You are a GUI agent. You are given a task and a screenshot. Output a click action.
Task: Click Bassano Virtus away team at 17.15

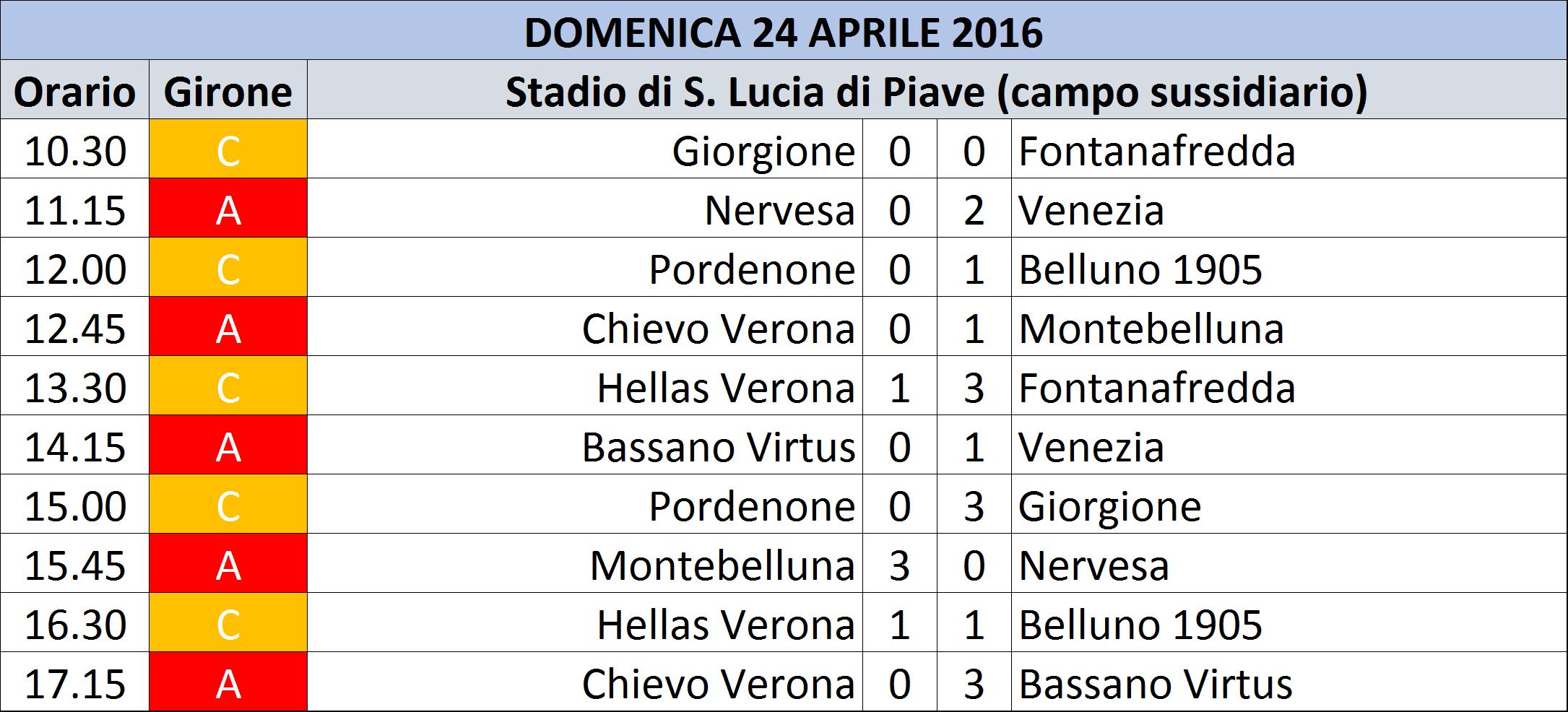[1156, 684]
